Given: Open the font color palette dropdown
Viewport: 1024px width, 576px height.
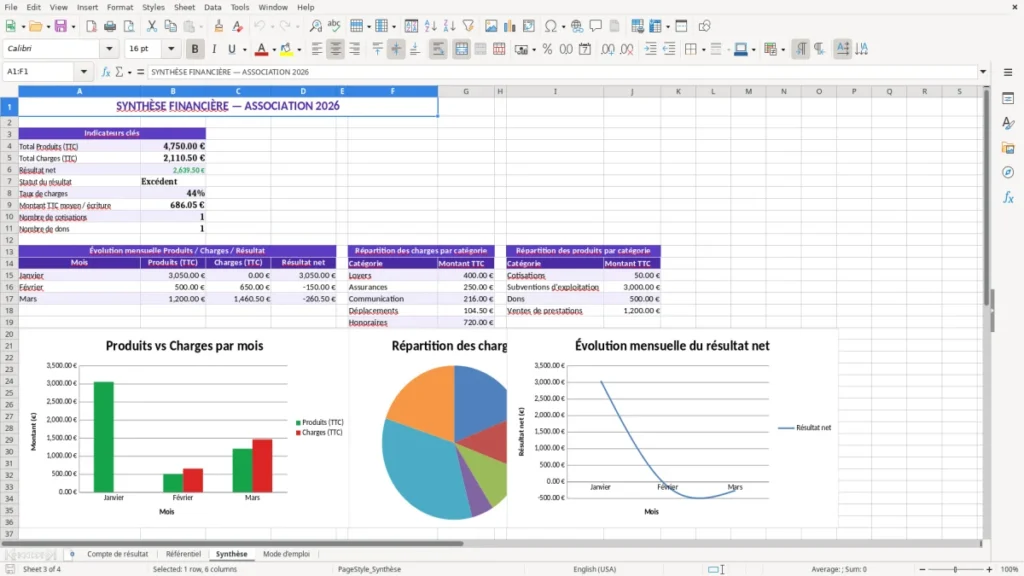Looking at the screenshot, I should [274, 49].
